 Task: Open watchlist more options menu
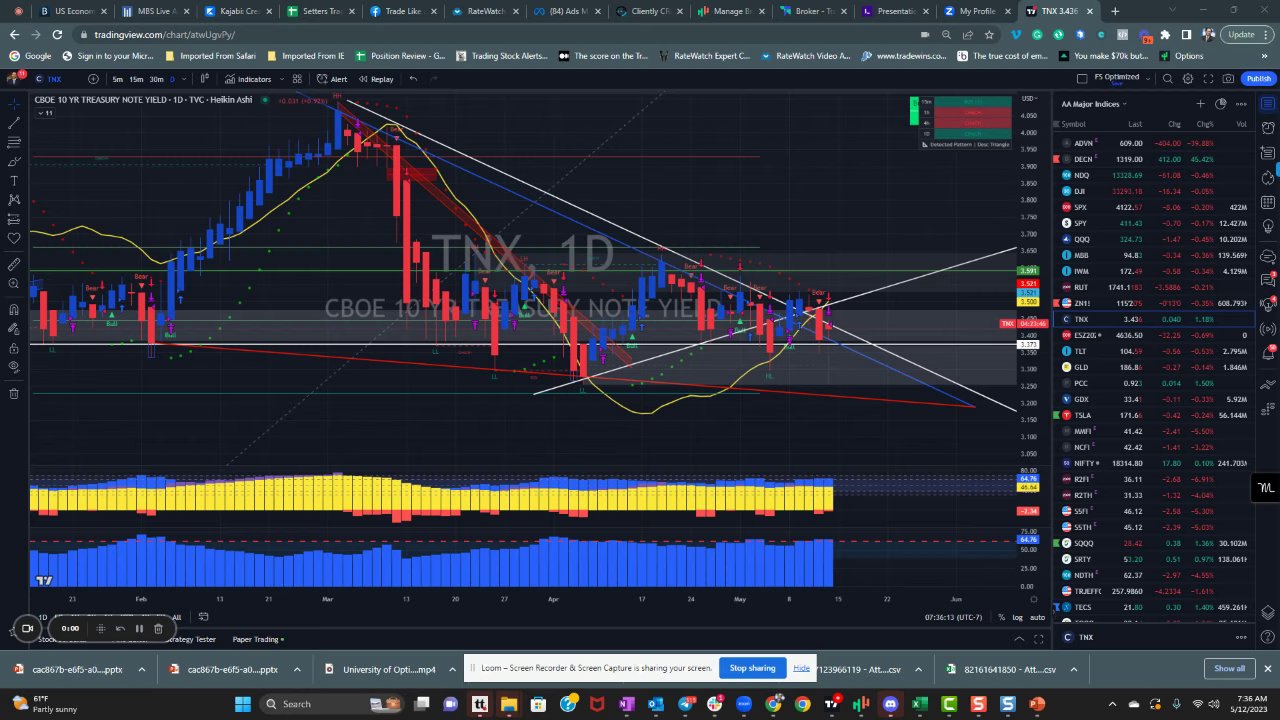[x=1242, y=104]
